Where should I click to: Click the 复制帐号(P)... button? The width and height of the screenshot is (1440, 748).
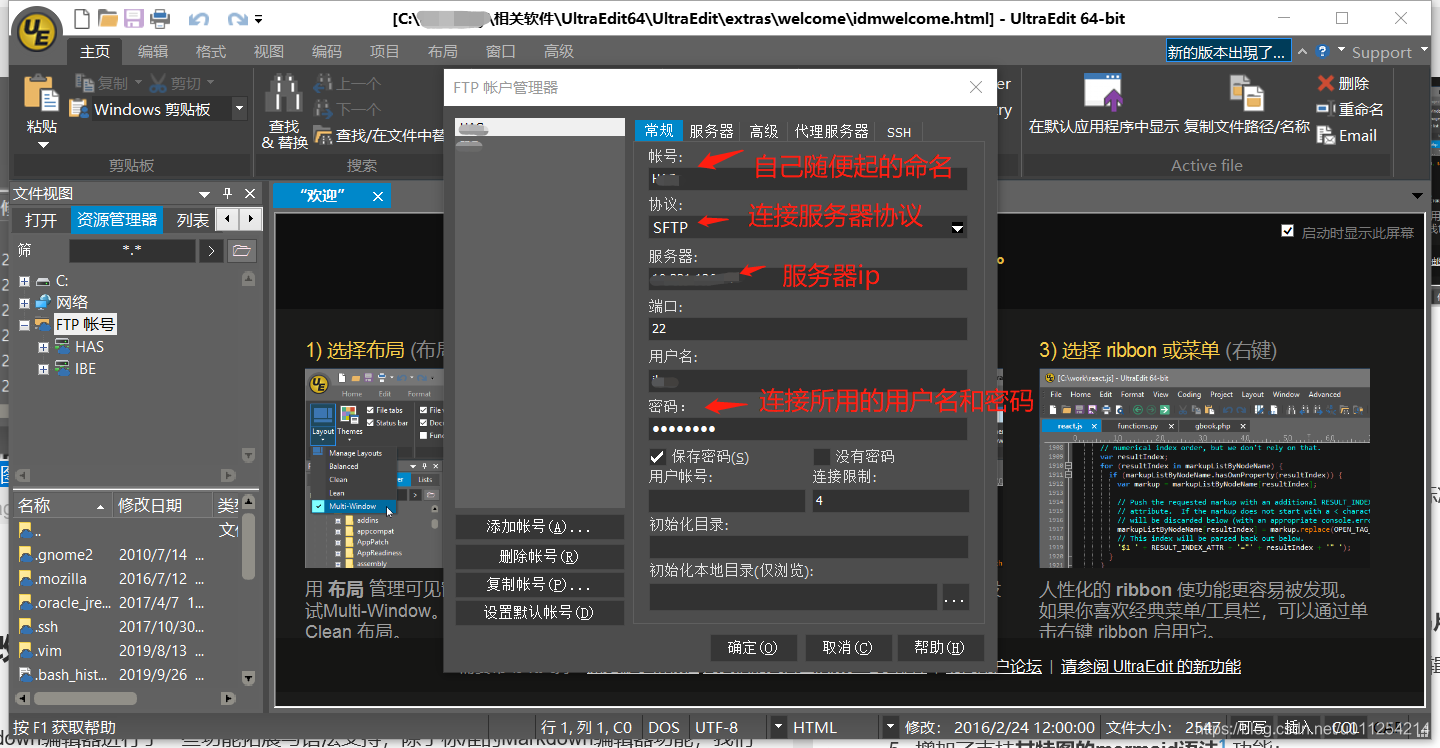point(539,585)
